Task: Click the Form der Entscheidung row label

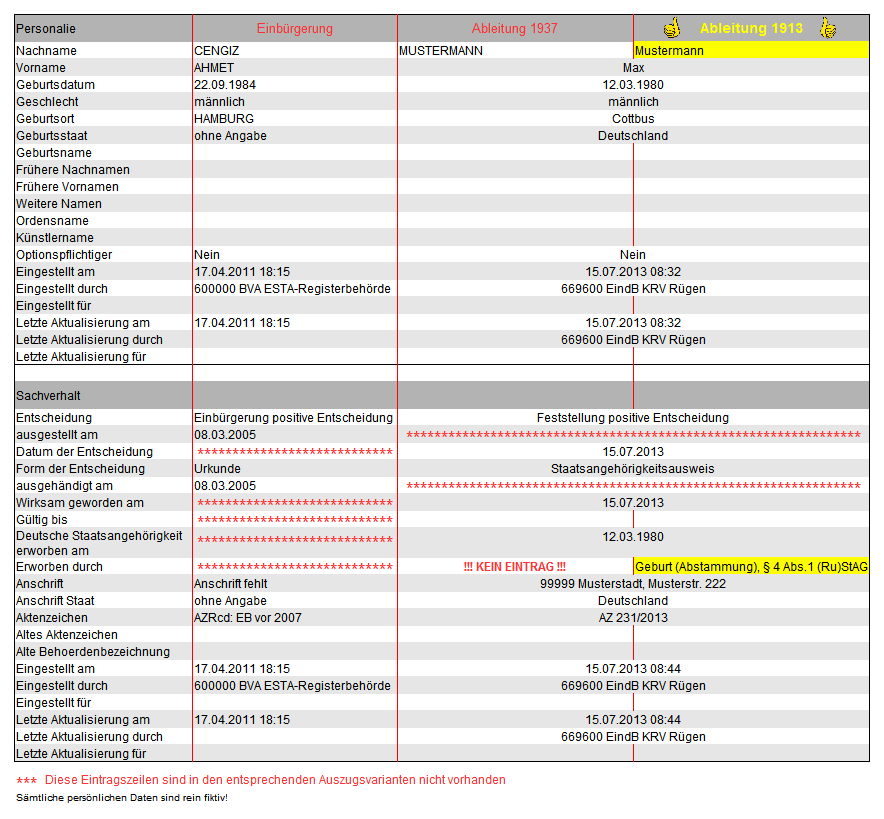Action: 80,469
